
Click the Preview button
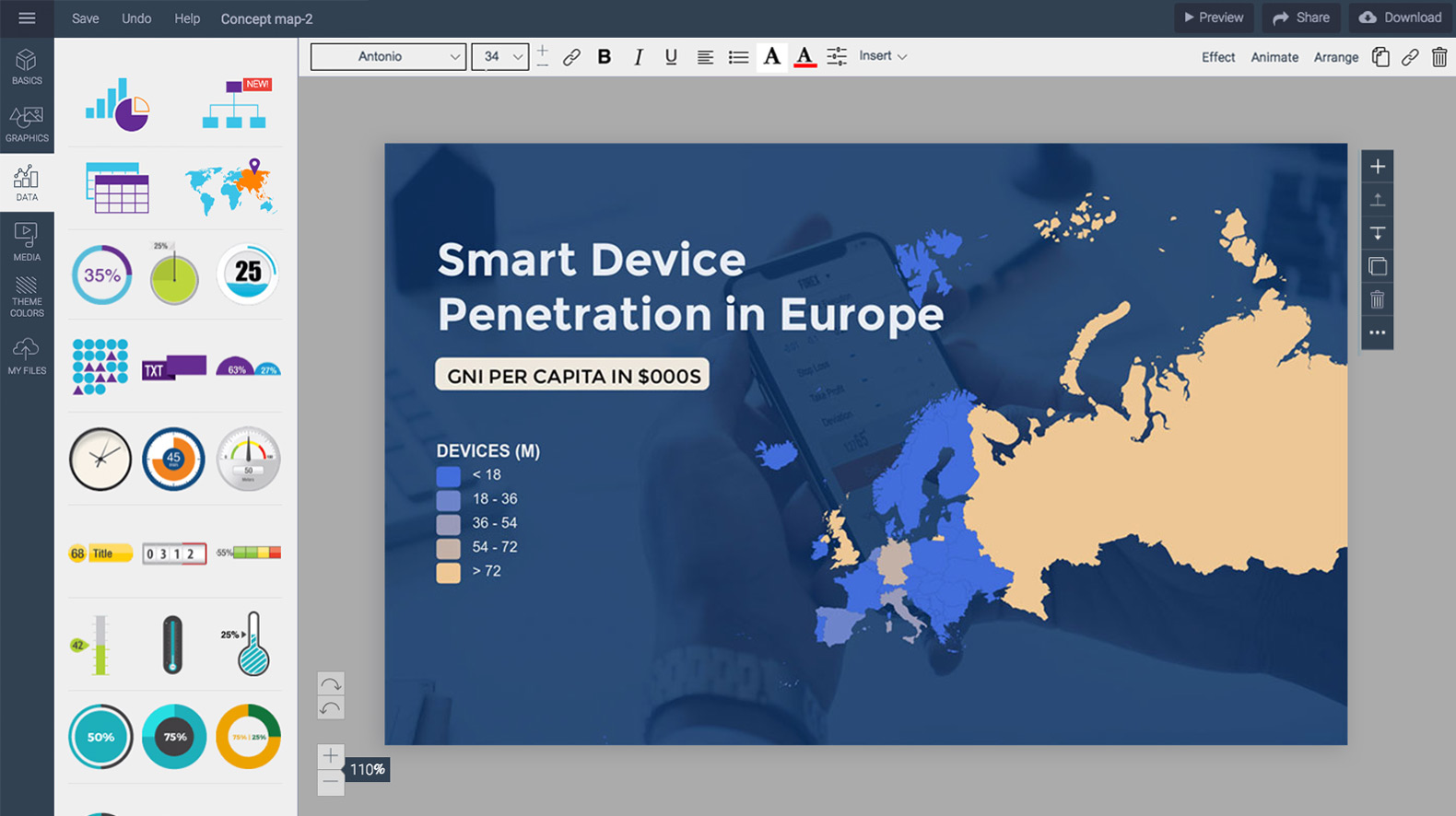click(x=1213, y=17)
